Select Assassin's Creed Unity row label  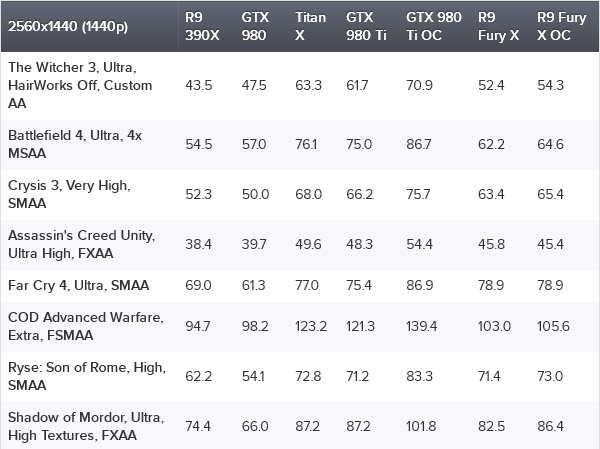click(x=82, y=244)
